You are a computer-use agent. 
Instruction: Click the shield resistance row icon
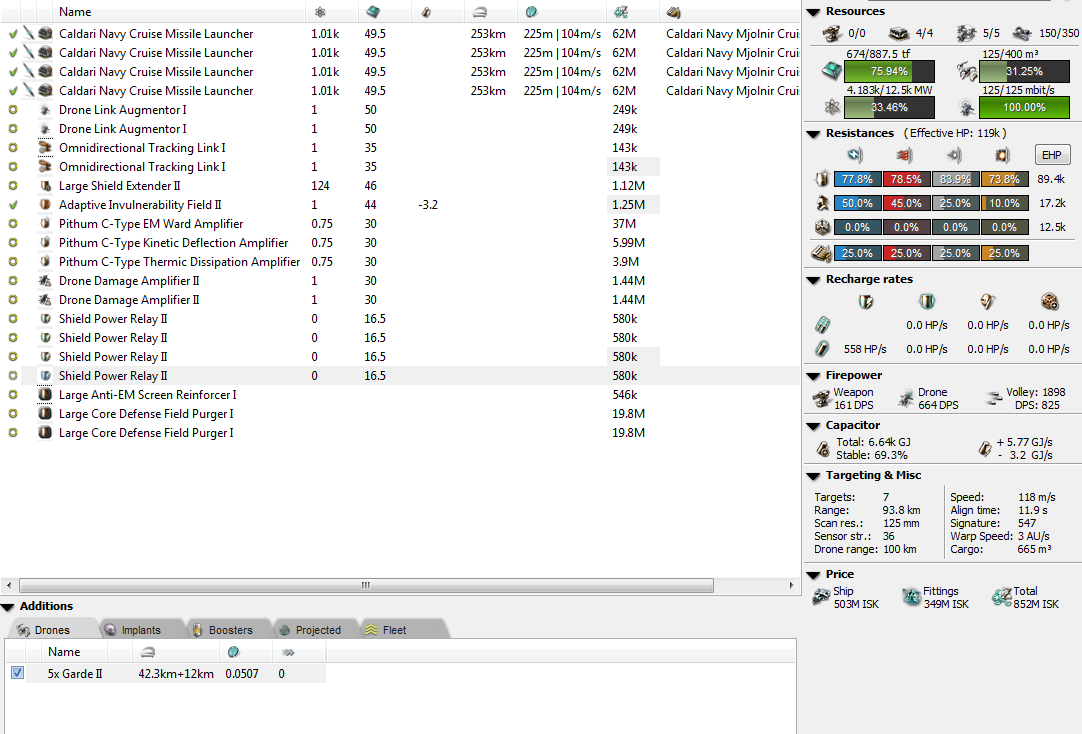pyautogui.click(x=822, y=179)
